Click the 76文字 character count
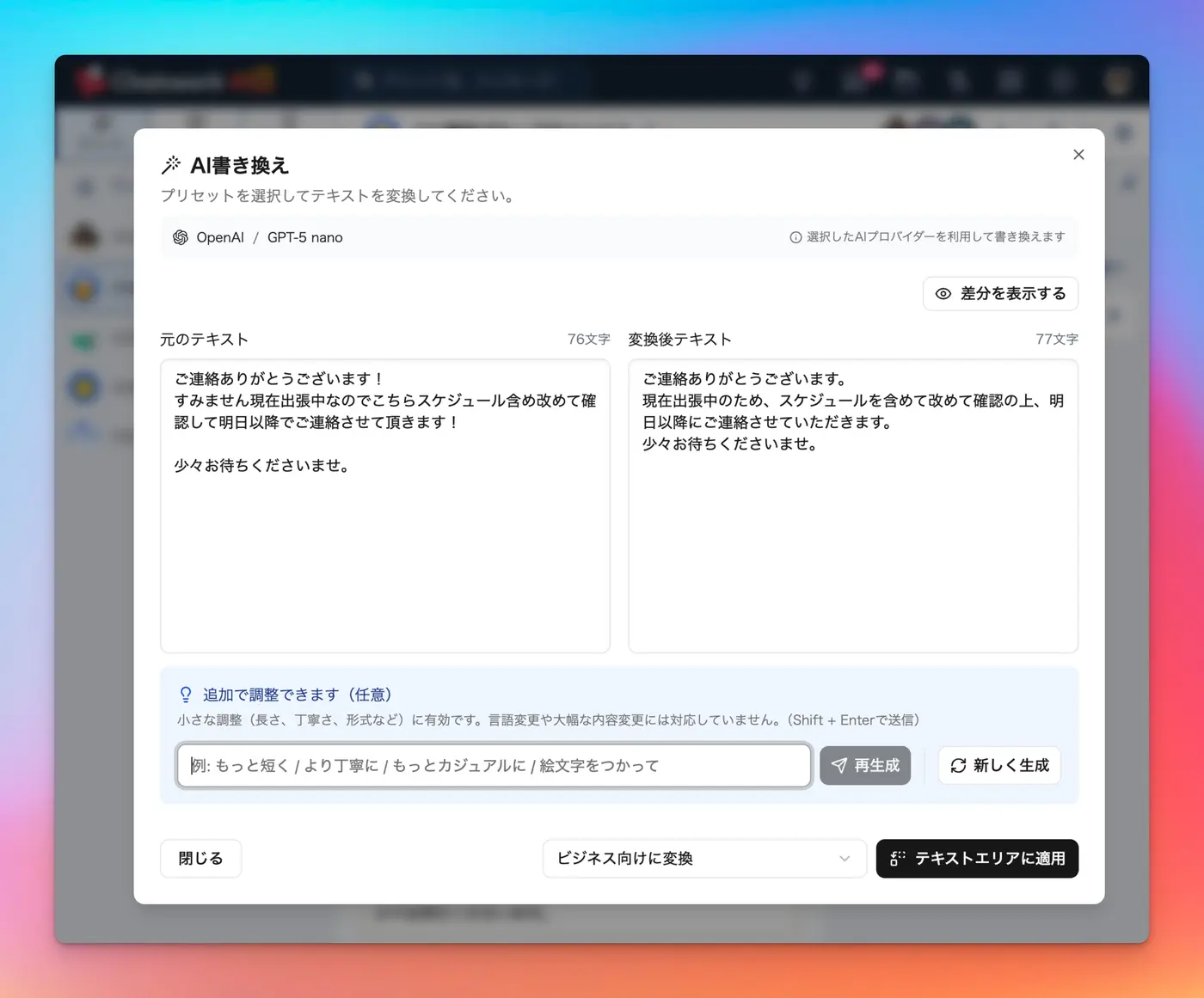Image resolution: width=1204 pixels, height=998 pixels. pyautogui.click(x=588, y=340)
